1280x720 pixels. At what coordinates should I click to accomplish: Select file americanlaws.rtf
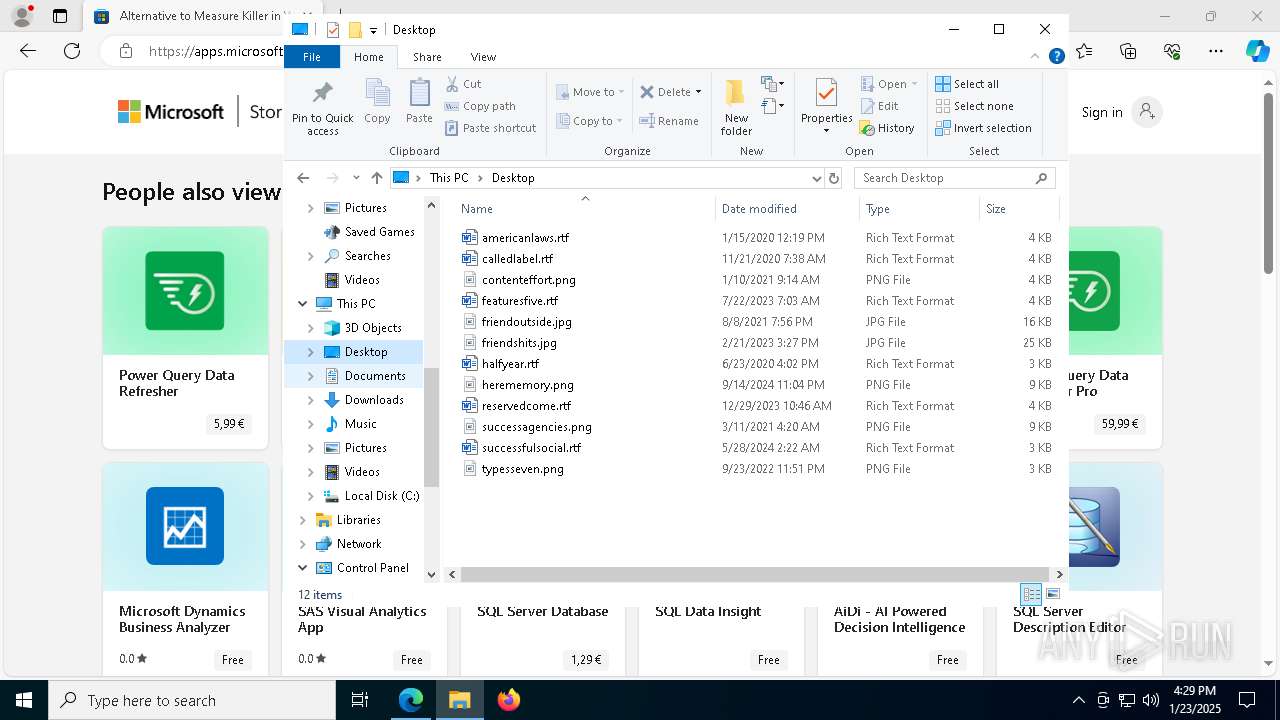click(x=525, y=238)
